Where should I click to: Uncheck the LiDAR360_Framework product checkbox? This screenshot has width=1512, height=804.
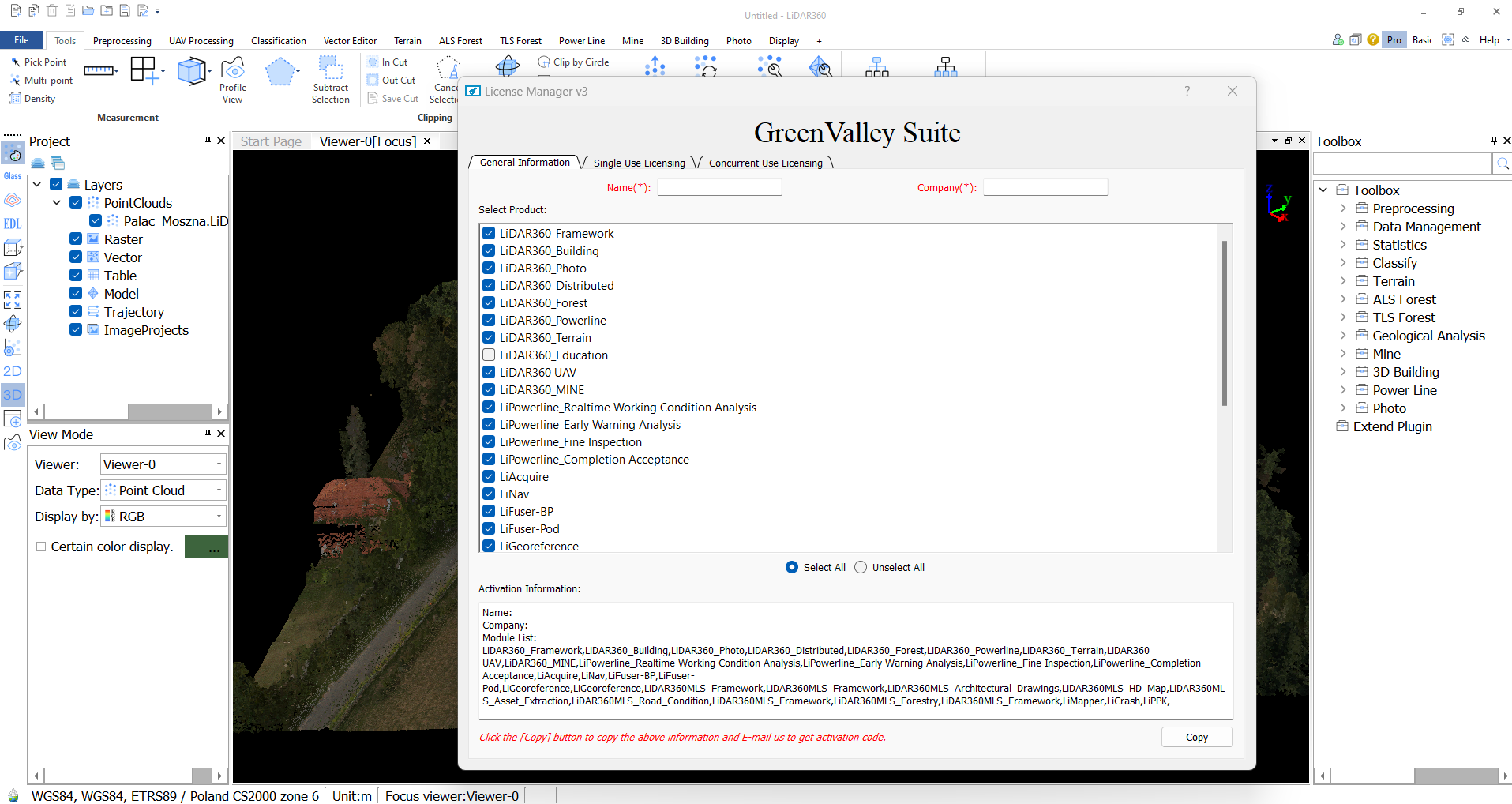489,233
